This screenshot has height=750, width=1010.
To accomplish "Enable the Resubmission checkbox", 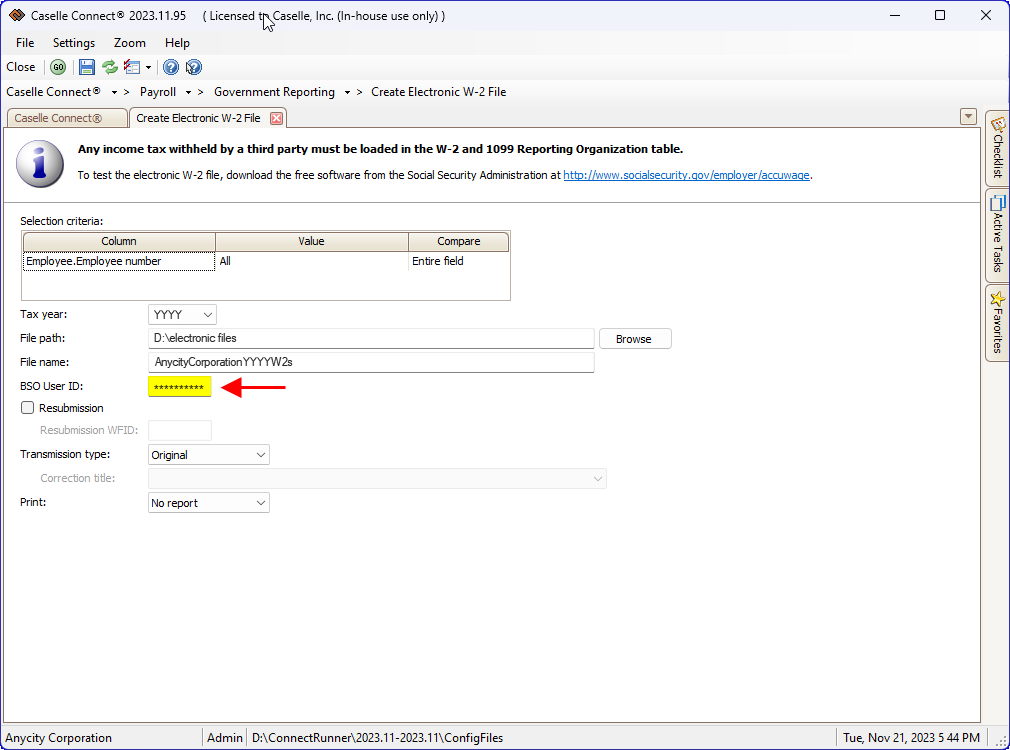I will (27, 407).
